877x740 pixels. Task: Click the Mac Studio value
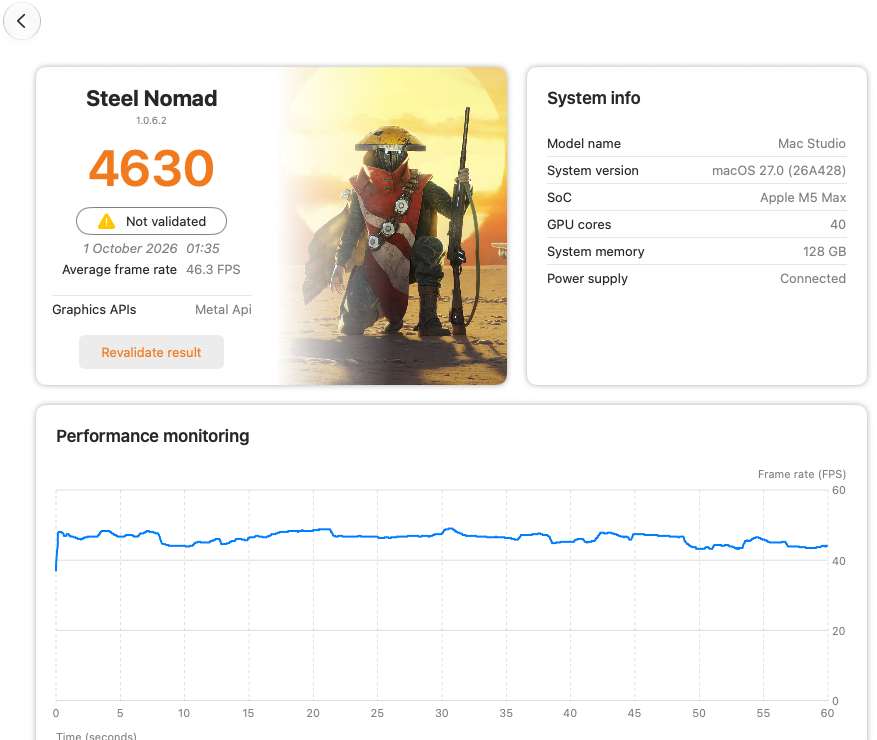pos(812,144)
